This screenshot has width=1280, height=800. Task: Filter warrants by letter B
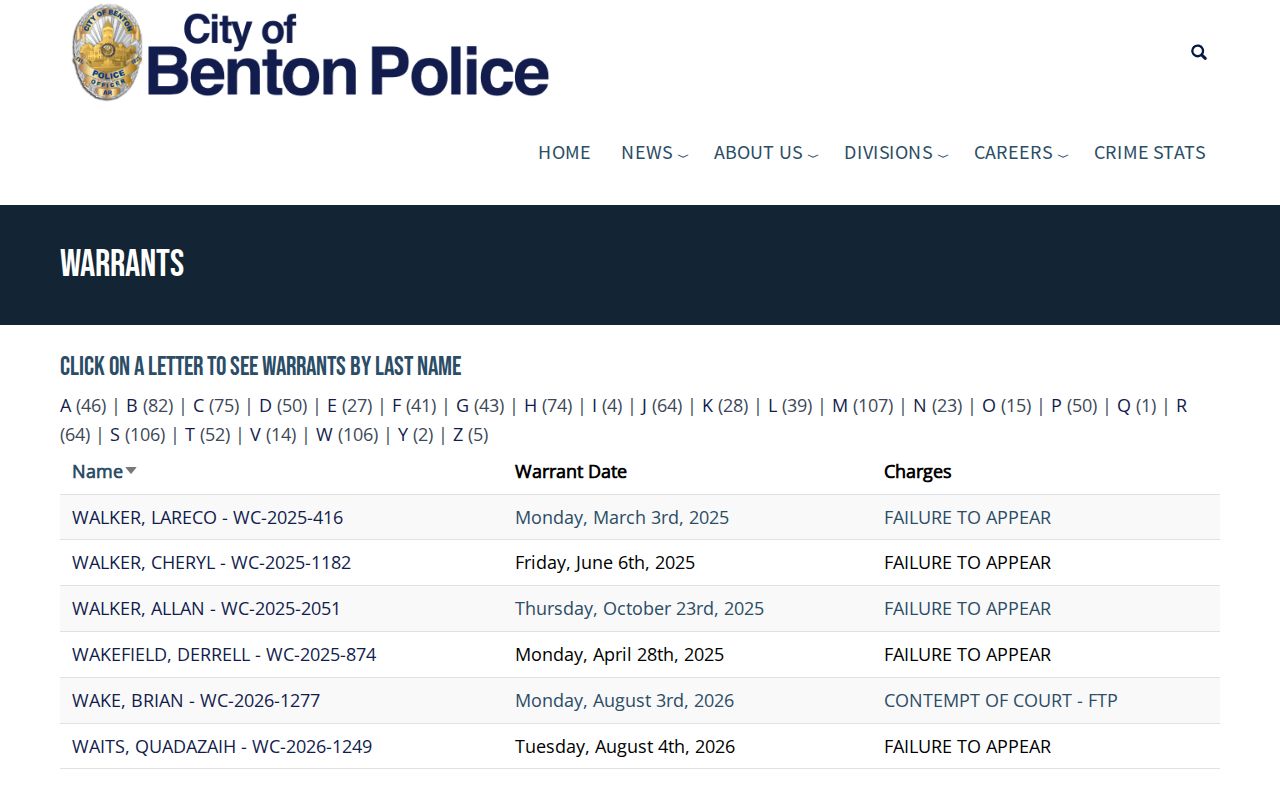132,406
